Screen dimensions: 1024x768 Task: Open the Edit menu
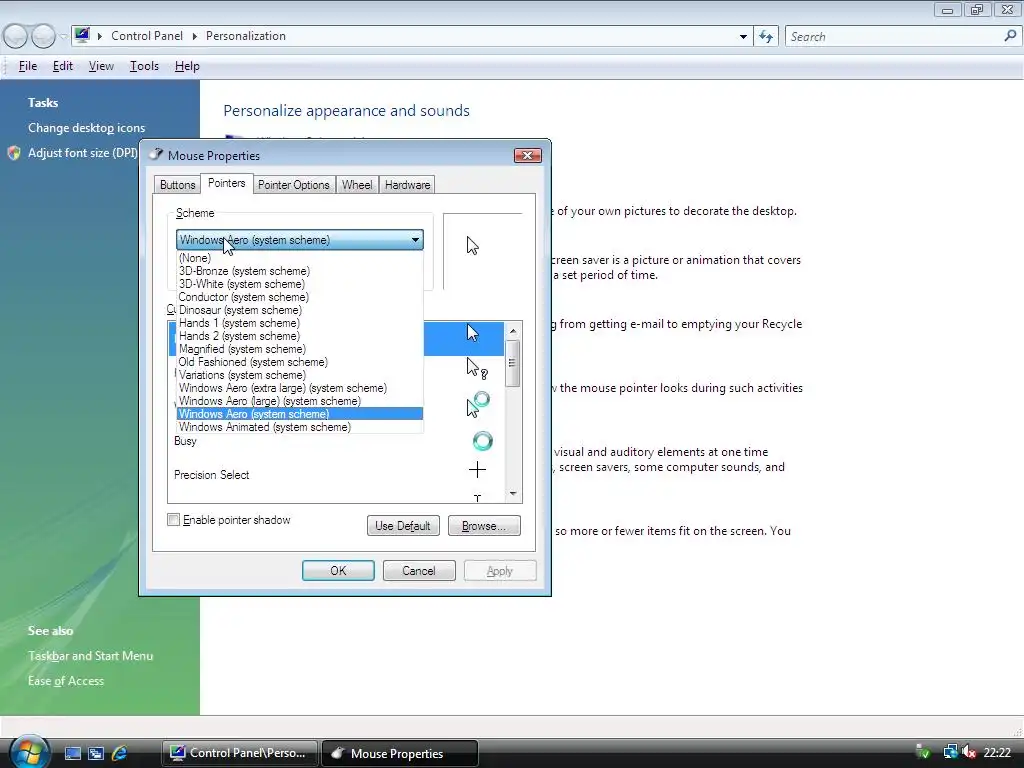(x=63, y=66)
